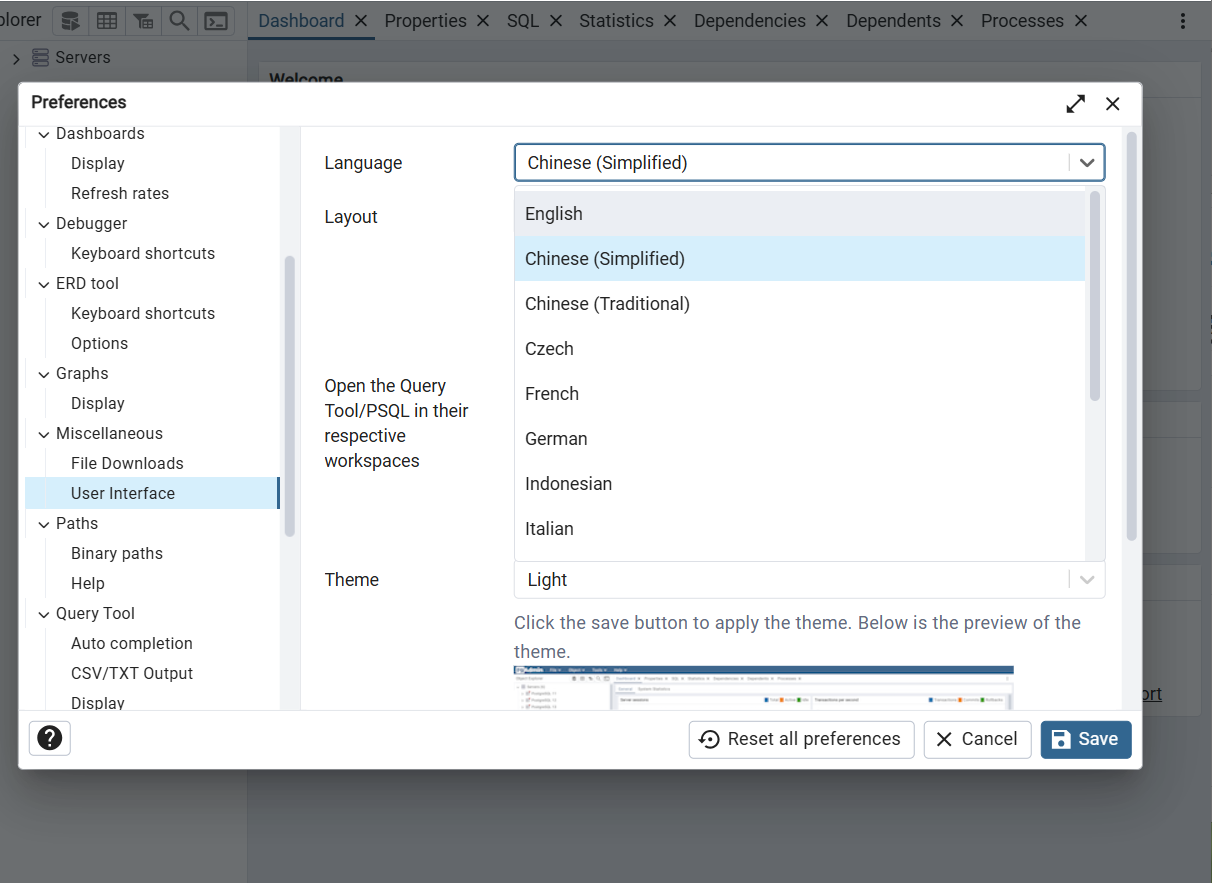Expand the Servers tree node
Screen dimensions: 1212x883
[16, 58]
